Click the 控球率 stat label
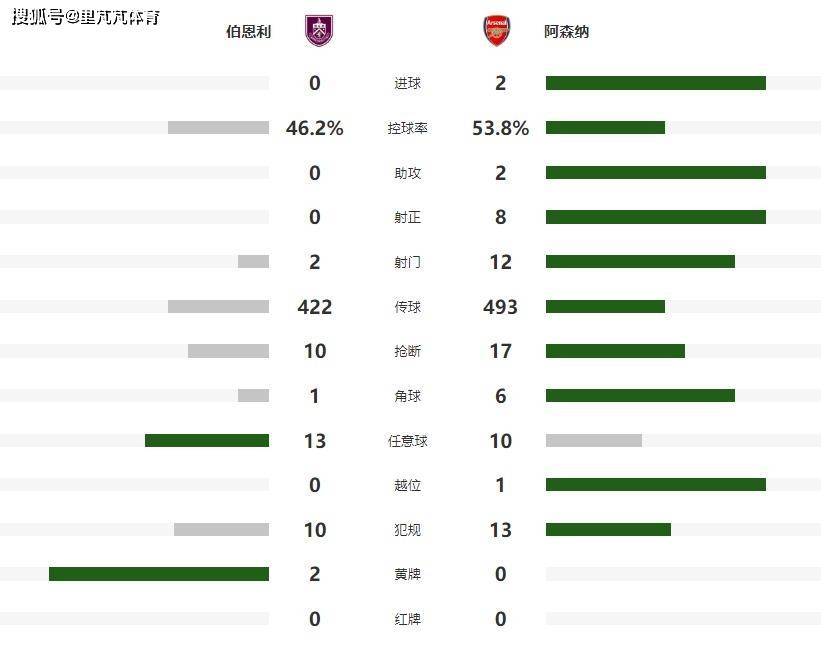Screen dimensions: 821x661 click(407, 128)
